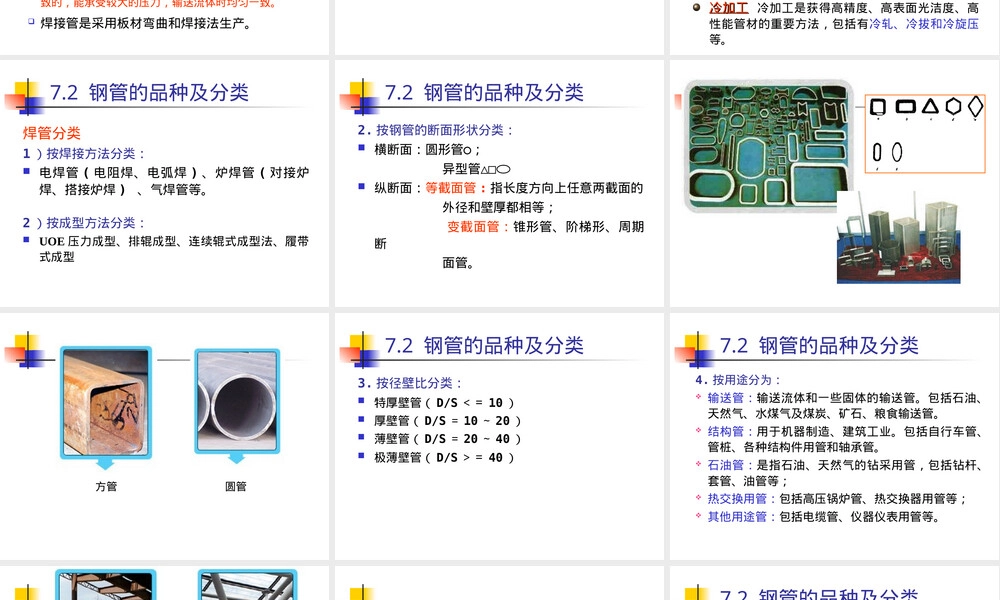Open the rusty square pipe photo
This screenshot has width=1000, height=600.
coord(106,402)
